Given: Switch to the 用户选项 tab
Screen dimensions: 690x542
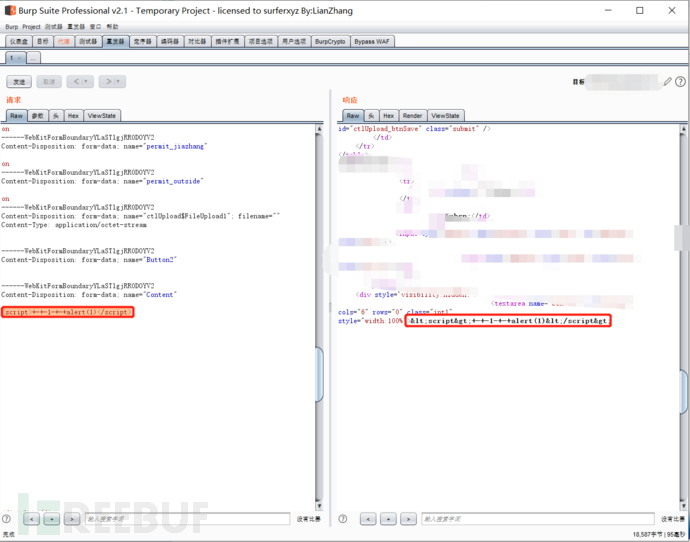Looking at the screenshot, I should click(294, 41).
